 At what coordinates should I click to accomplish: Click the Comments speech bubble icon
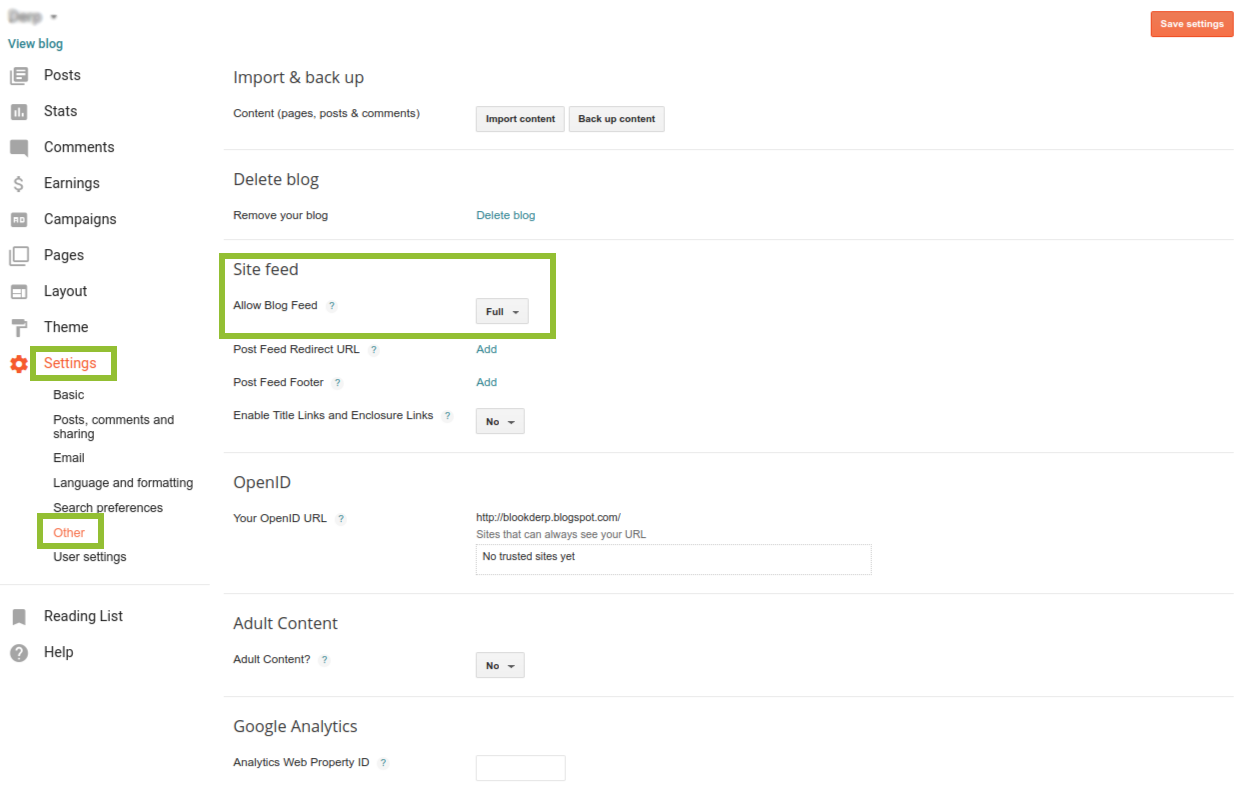tap(19, 148)
